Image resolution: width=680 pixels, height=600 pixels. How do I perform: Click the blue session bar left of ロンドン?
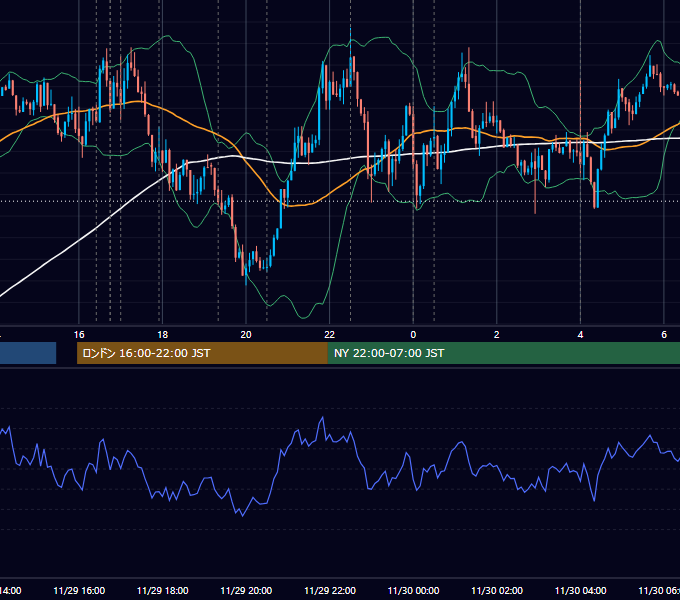[28, 353]
